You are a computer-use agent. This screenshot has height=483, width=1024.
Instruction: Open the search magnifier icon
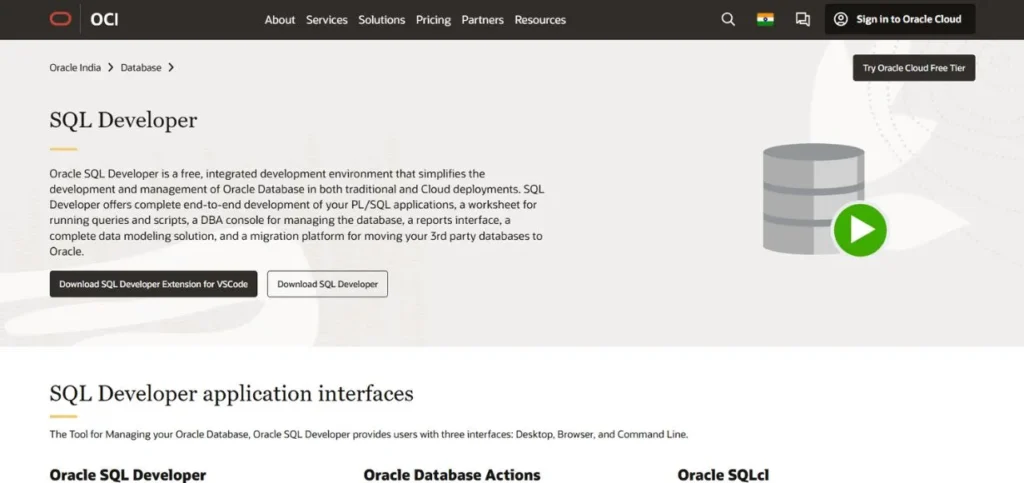point(728,19)
